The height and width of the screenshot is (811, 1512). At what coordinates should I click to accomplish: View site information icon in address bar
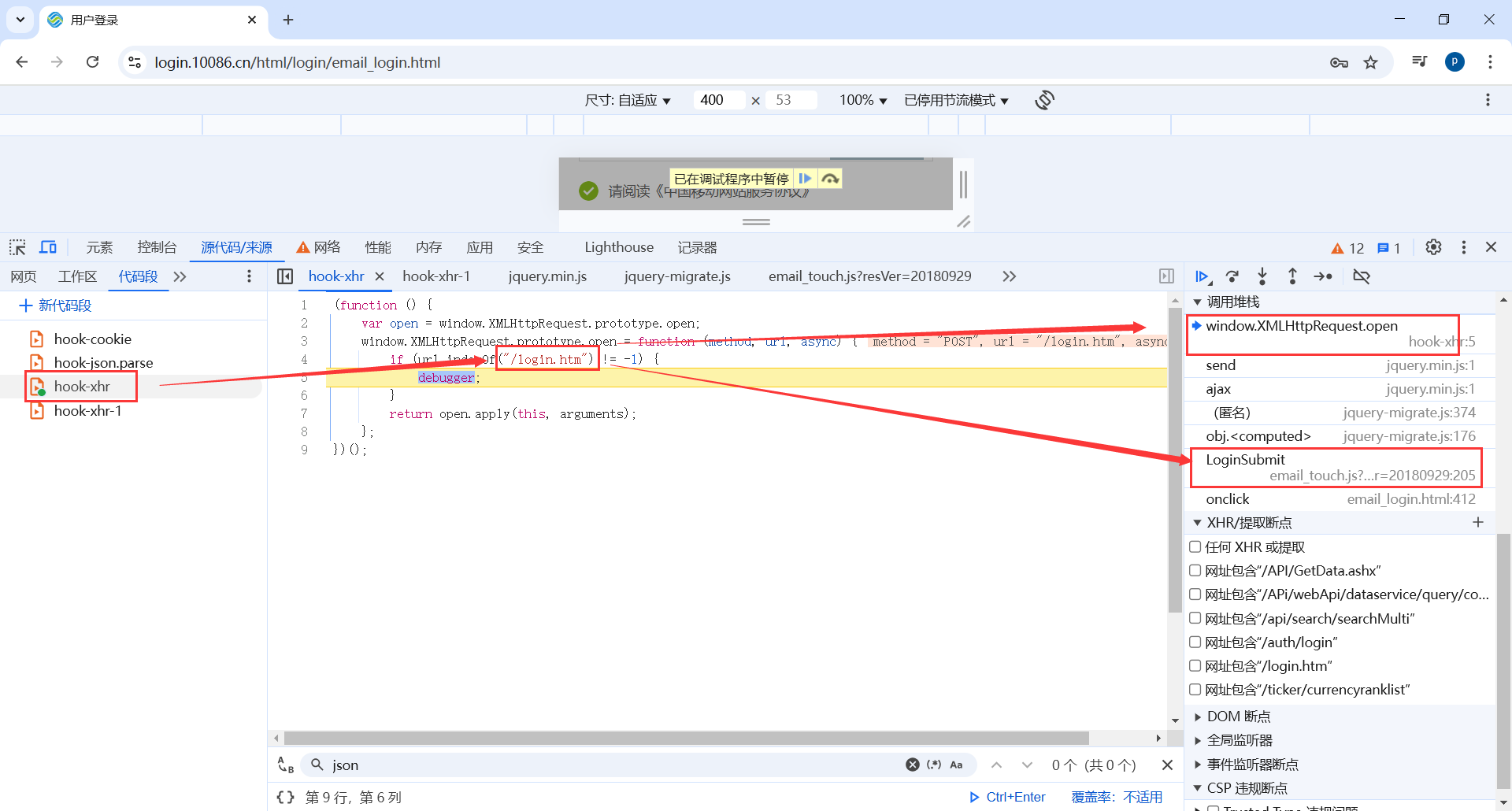(x=135, y=62)
